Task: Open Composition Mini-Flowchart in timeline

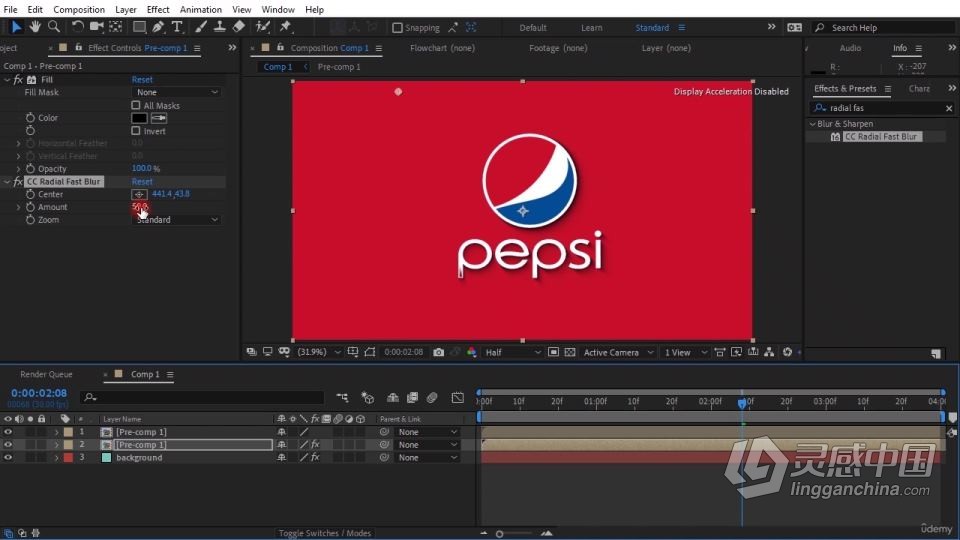Action: pos(342,397)
